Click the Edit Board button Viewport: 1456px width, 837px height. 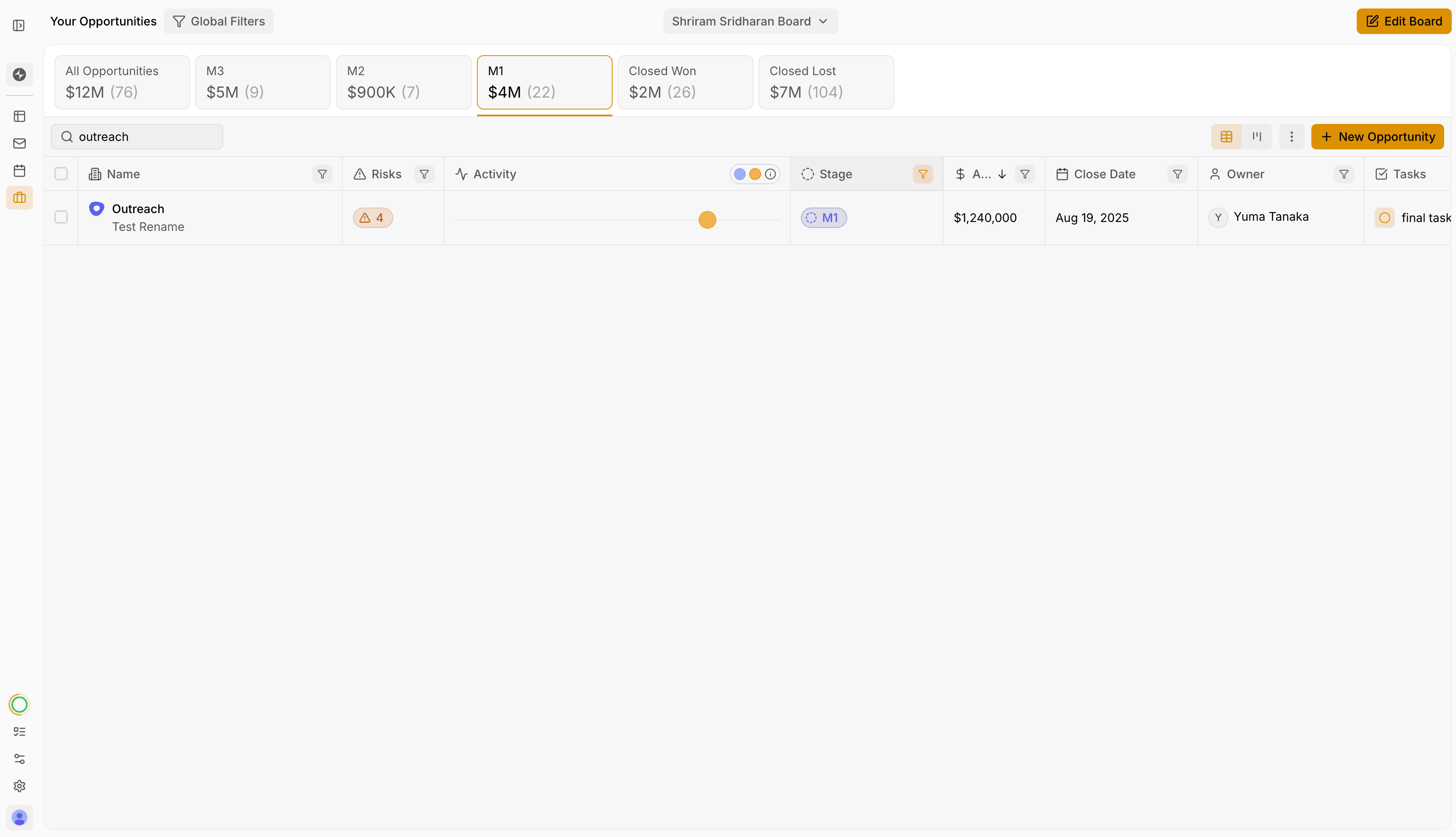(x=1404, y=21)
